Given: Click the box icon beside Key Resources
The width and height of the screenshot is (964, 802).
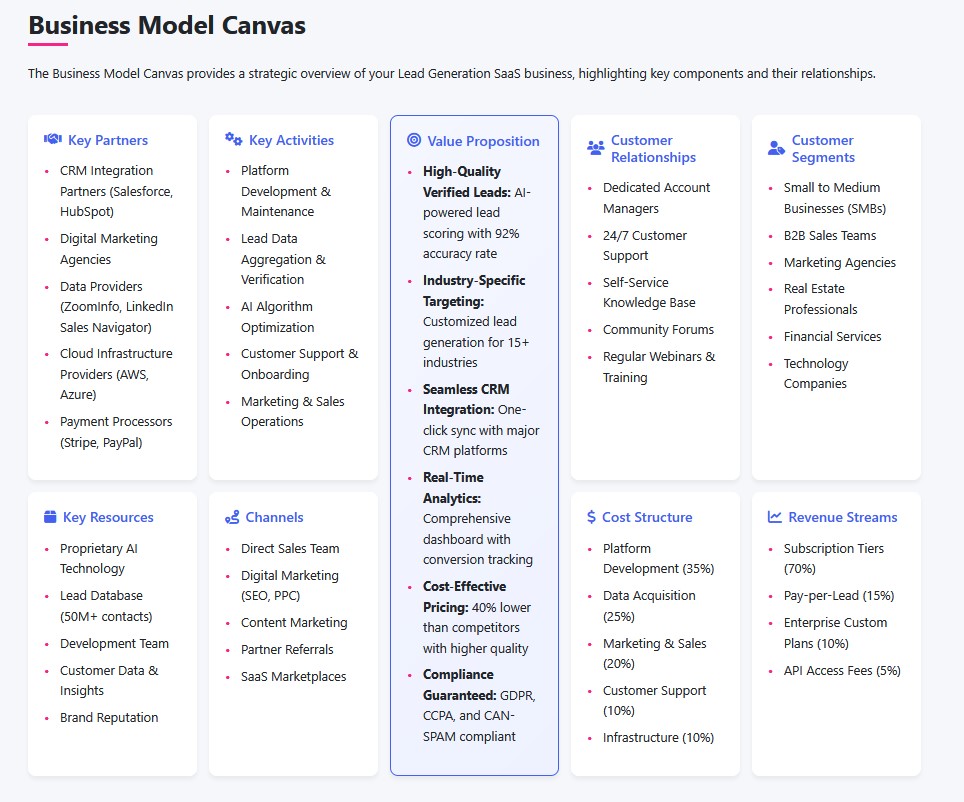Looking at the screenshot, I should 51,517.
